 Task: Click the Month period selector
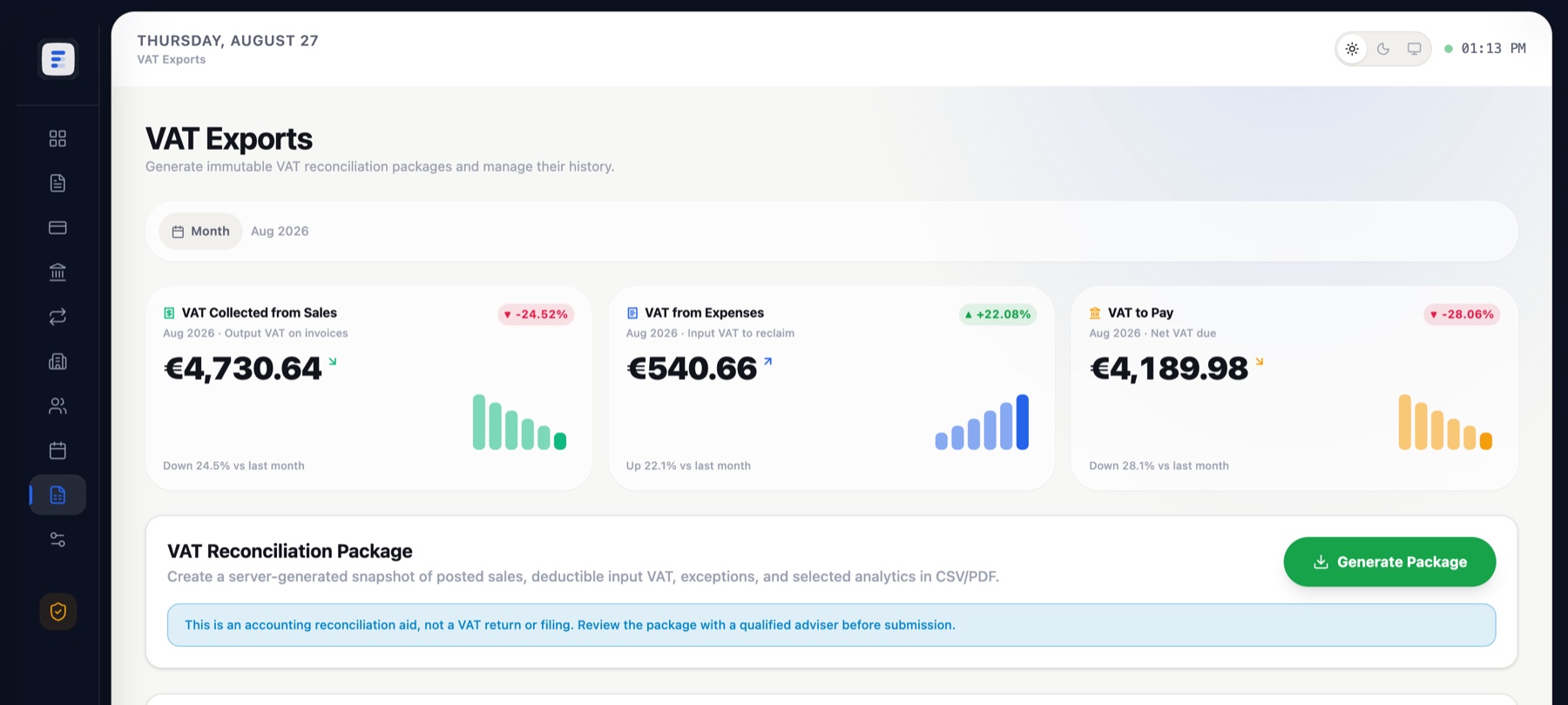(x=200, y=232)
